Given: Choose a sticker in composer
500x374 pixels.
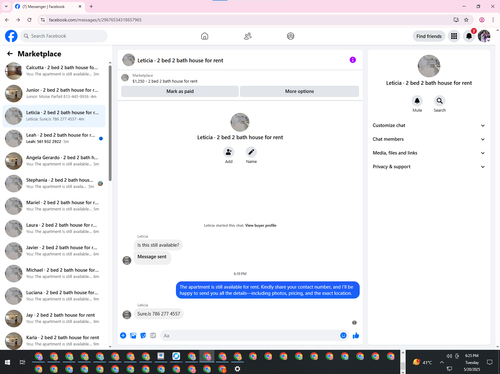Looking at the screenshot, I should click(143, 335).
